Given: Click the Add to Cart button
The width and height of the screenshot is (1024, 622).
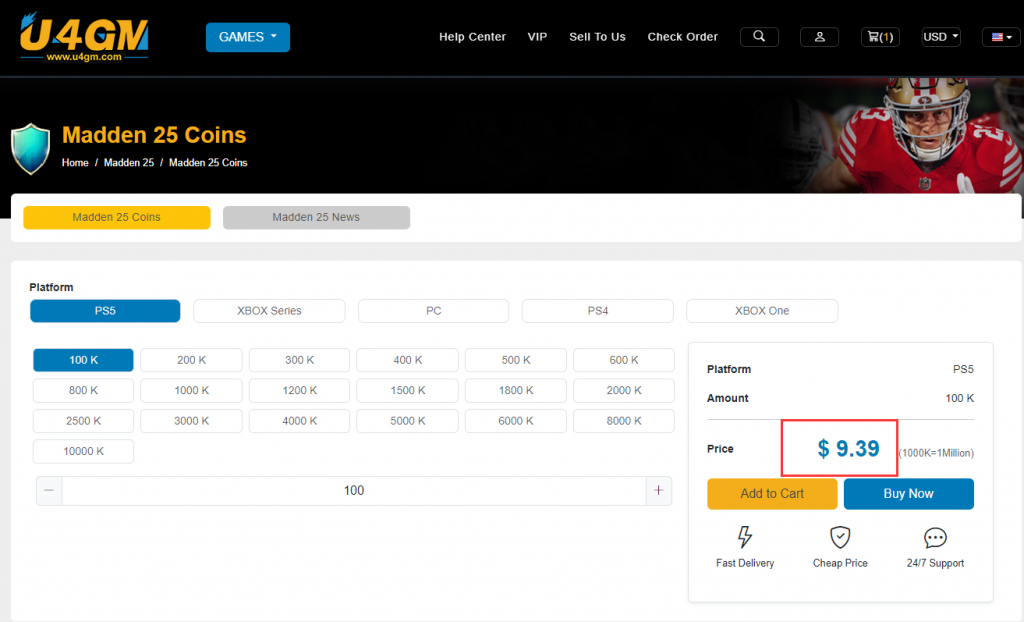Looking at the screenshot, I should (772, 494).
